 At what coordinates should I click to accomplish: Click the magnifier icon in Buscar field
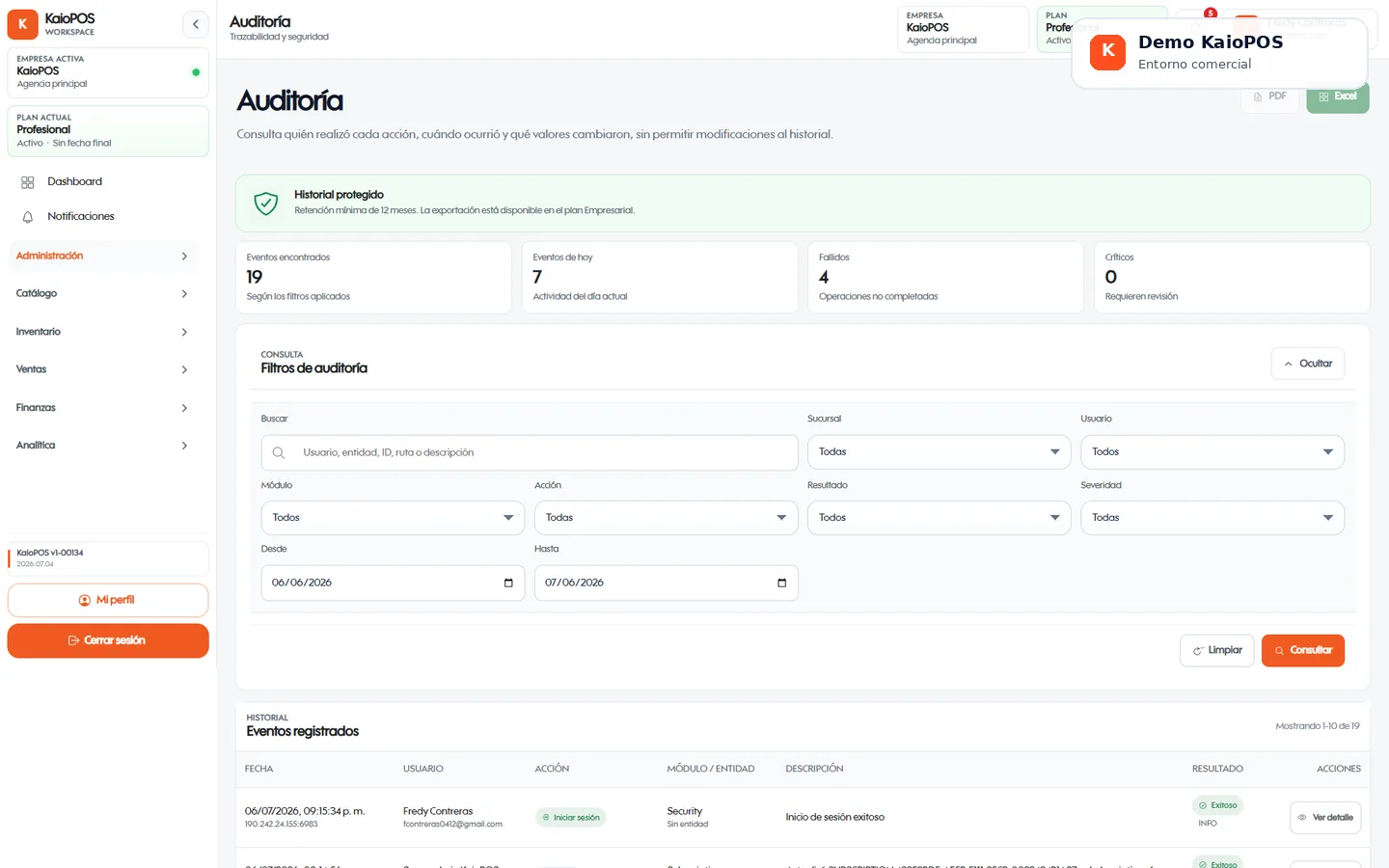279,452
